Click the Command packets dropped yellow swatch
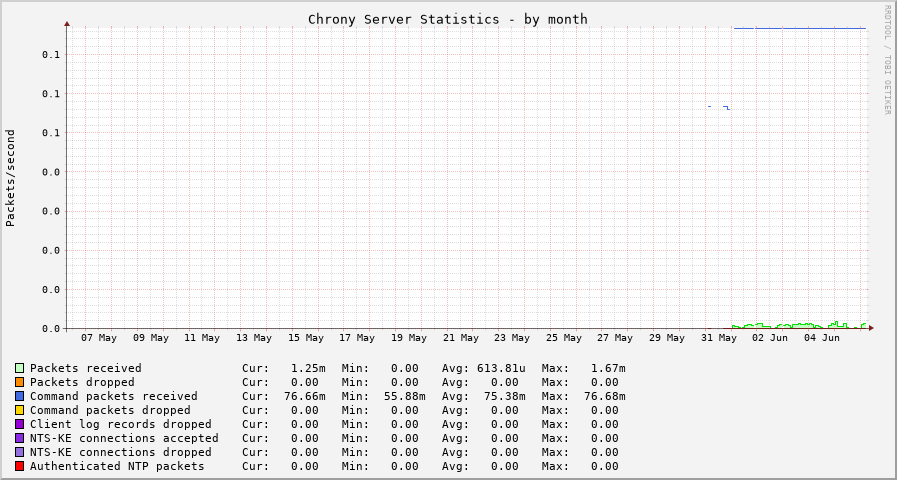This screenshot has height=480, width=897. click(19, 410)
